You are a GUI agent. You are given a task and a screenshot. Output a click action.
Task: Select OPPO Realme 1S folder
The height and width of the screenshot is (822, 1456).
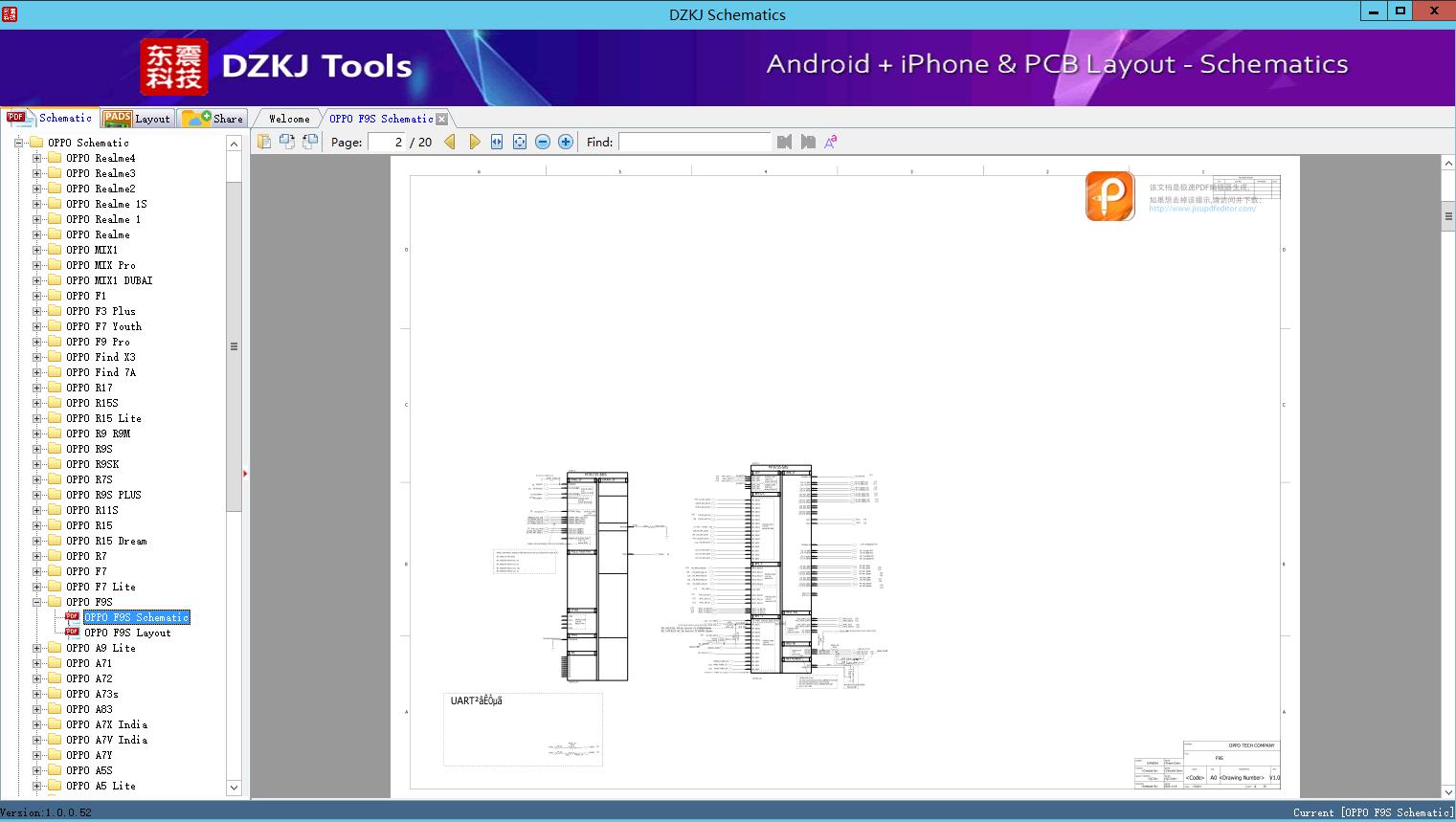tap(106, 204)
